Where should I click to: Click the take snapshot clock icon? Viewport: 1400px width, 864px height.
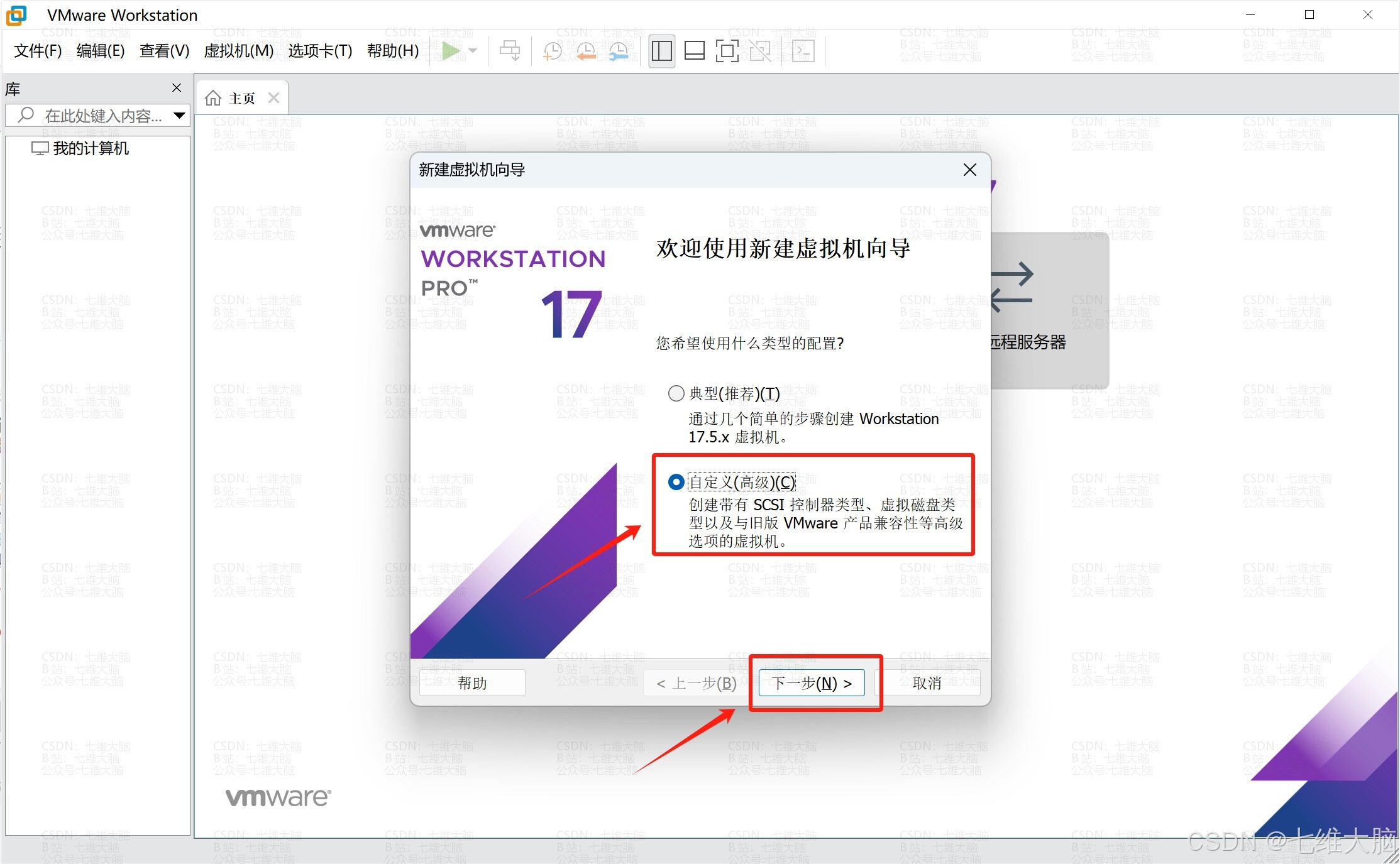(x=552, y=51)
